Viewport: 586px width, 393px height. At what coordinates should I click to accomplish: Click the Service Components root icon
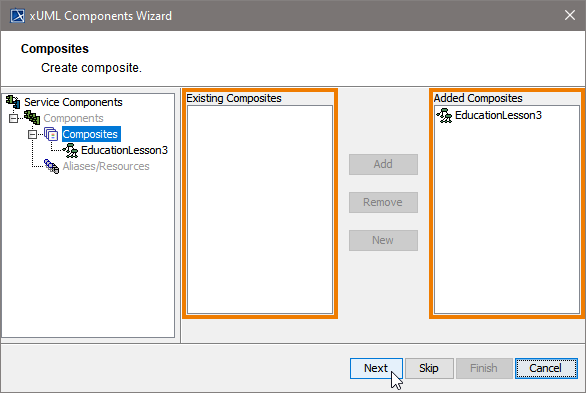(13, 102)
